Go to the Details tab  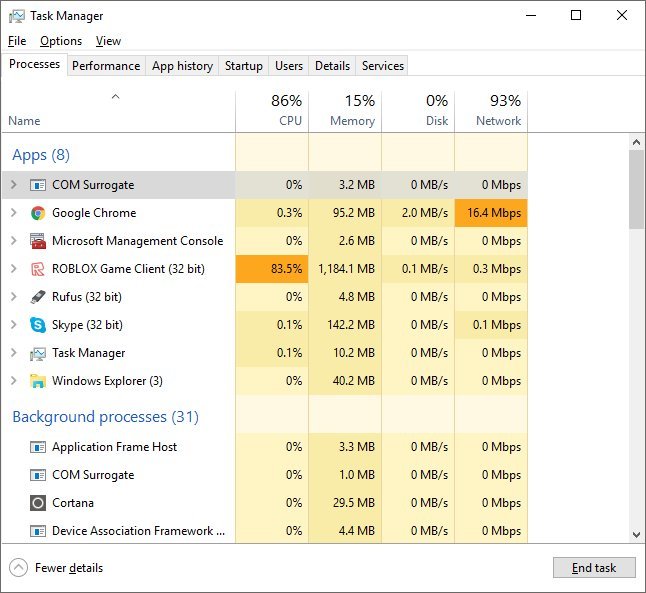[x=332, y=66]
